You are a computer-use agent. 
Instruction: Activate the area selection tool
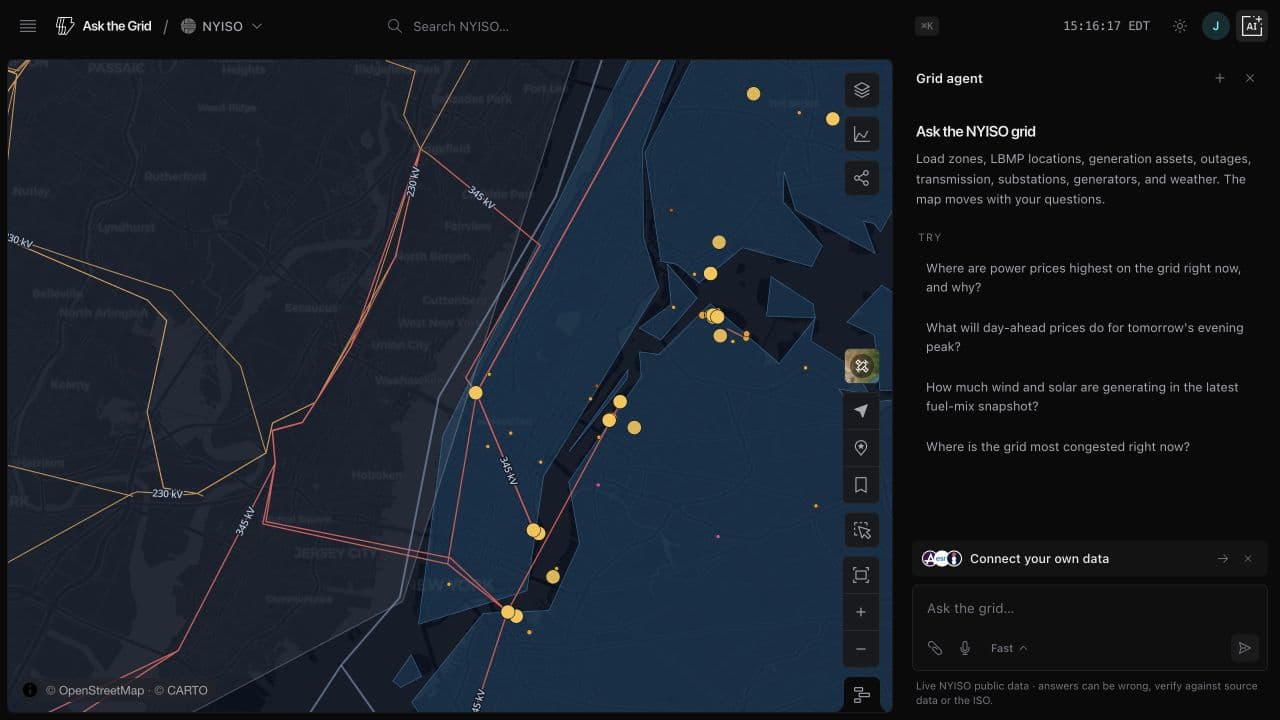[861, 530]
